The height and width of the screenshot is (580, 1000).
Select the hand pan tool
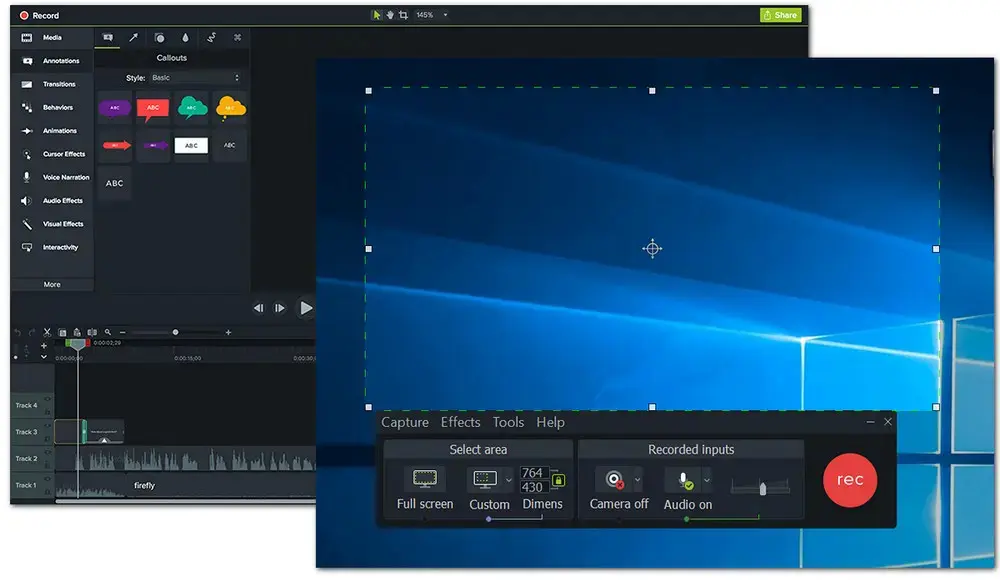pos(390,15)
